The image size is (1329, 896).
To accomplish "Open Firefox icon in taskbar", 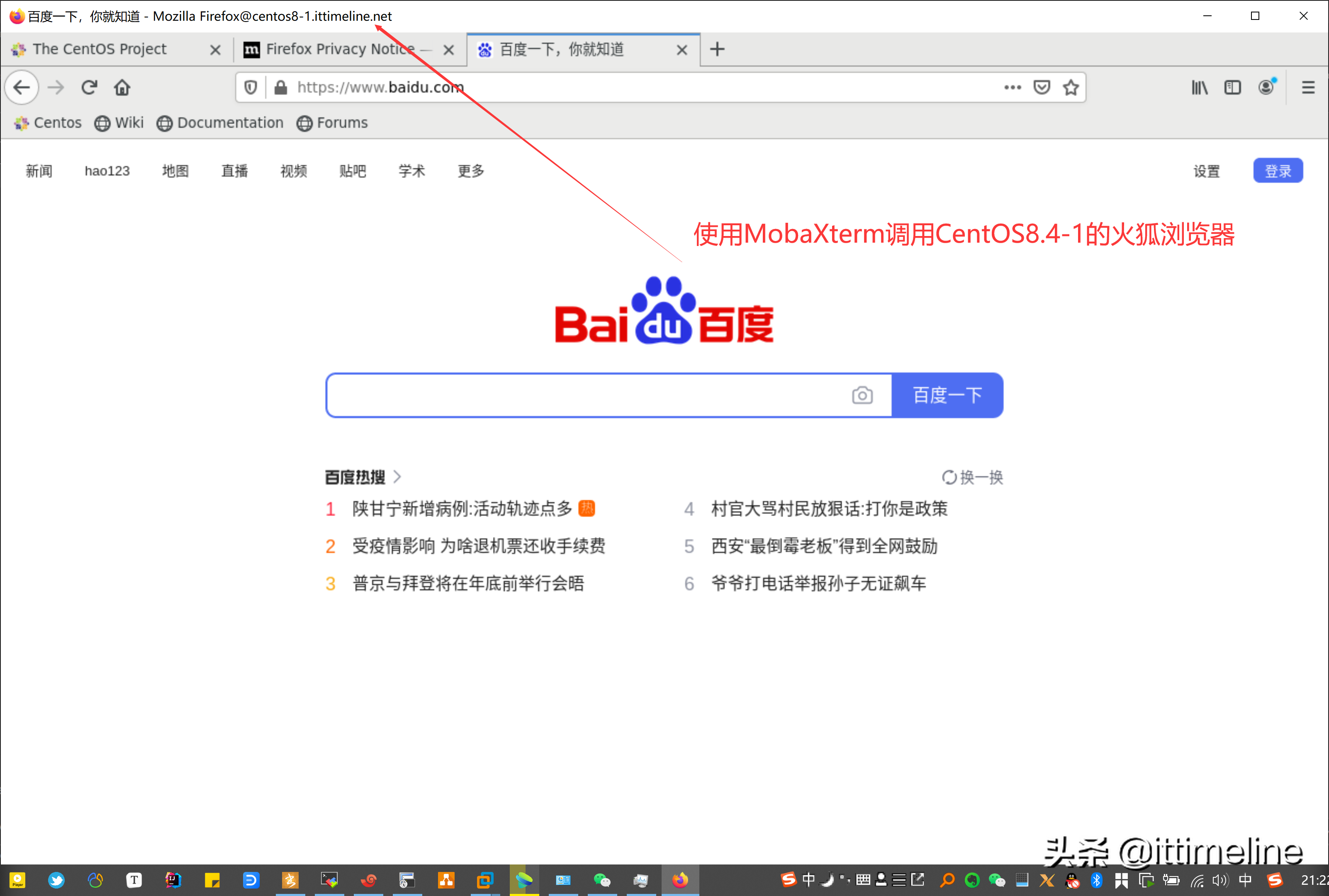I will click(680, 880).
